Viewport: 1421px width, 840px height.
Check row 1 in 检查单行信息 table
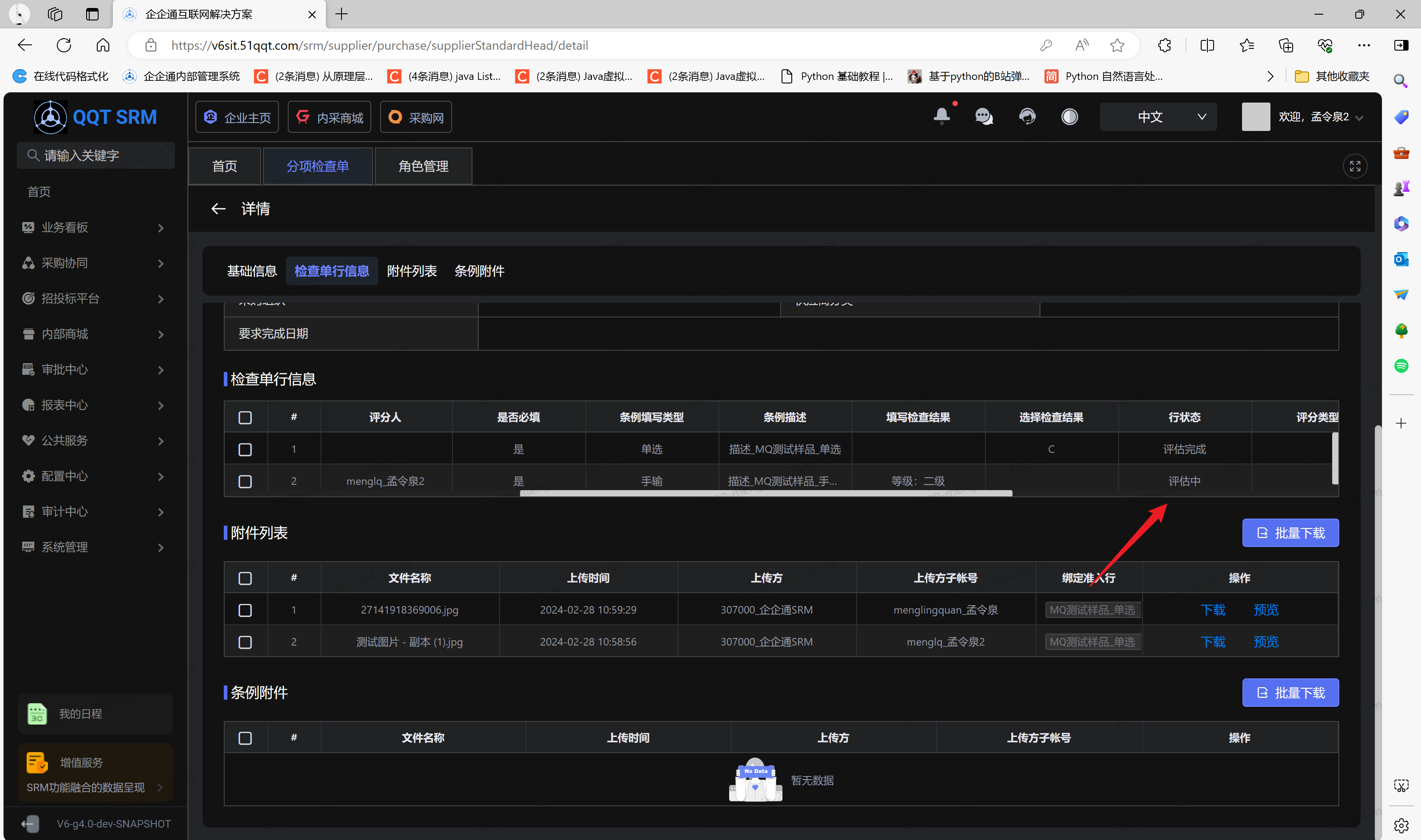[x=245, y=449]
